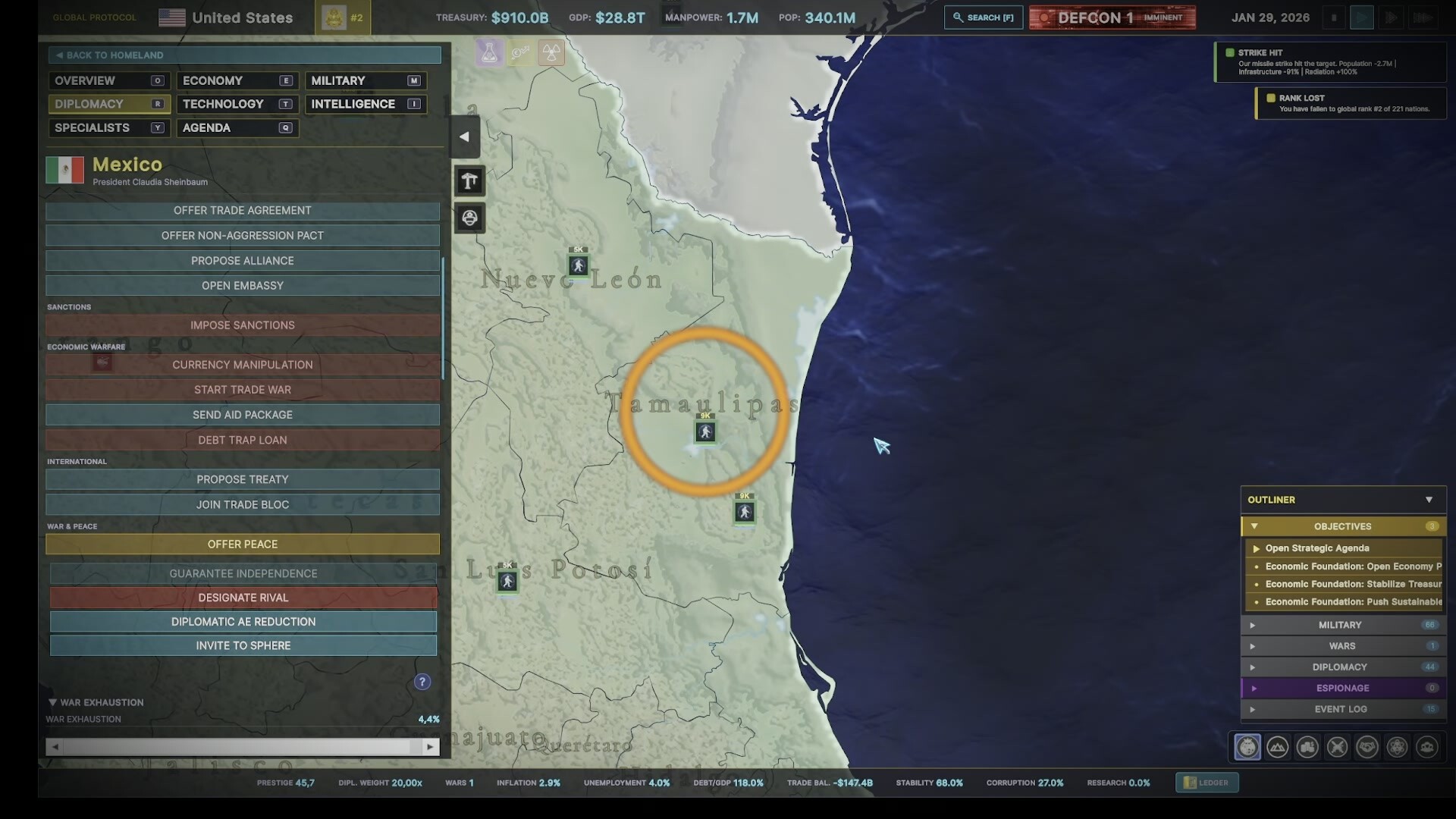This screenshot has width=1456, height=819.
Task: Pause the game with the pause button
Action: click(1334, 17)
